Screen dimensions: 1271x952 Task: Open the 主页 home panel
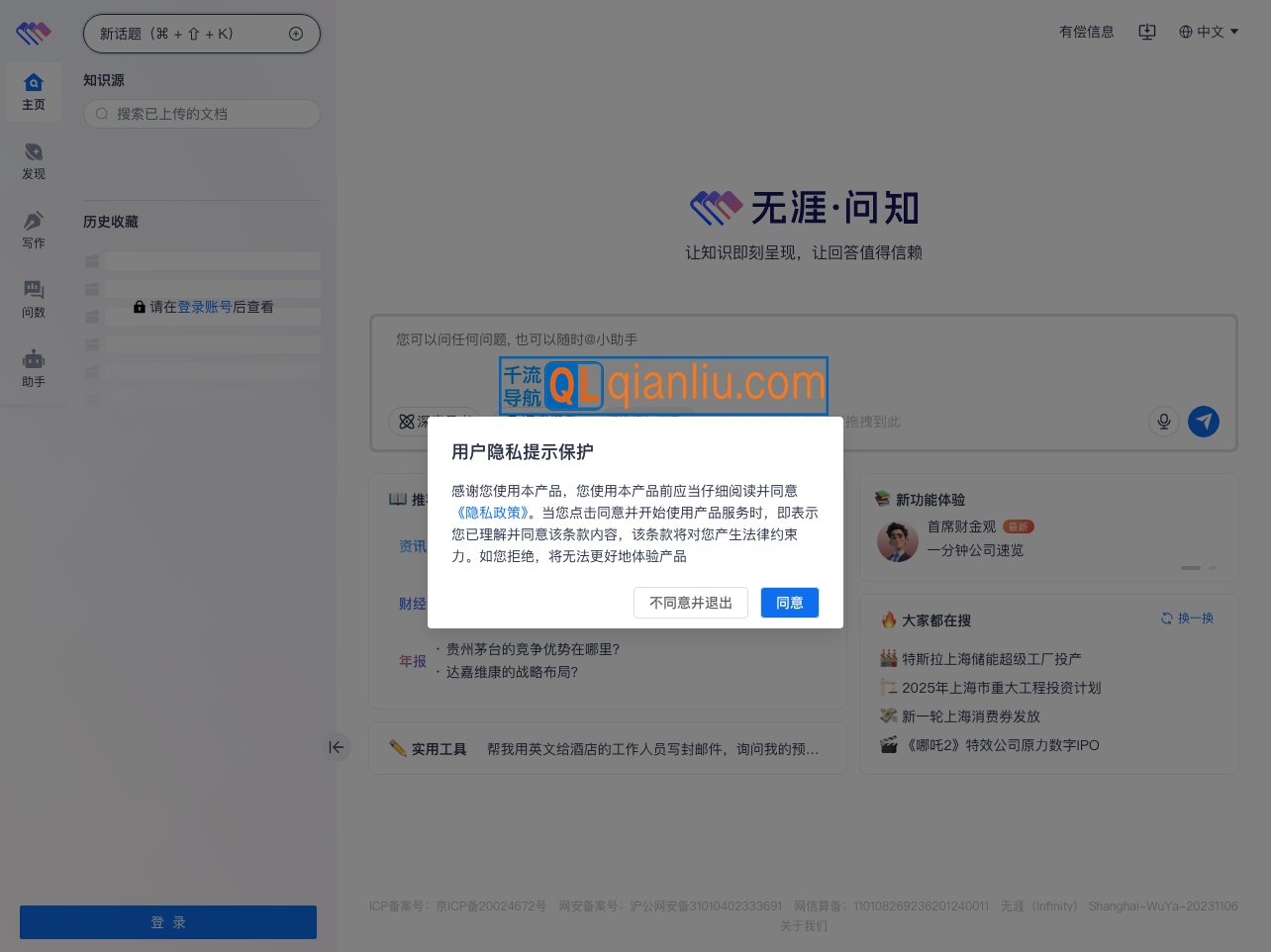(x=34, y=91)
